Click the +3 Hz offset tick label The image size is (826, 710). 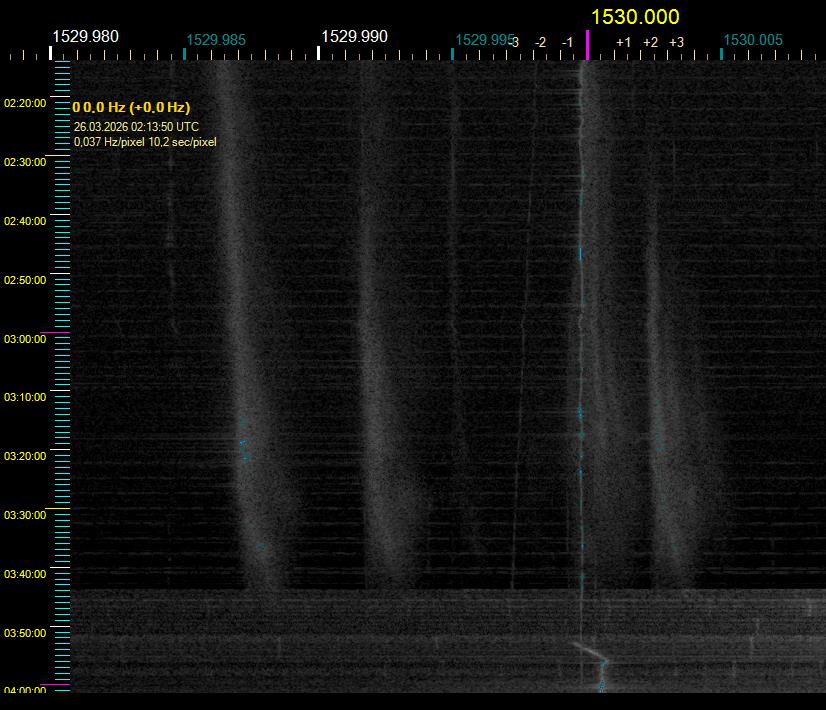click(676, 42)
